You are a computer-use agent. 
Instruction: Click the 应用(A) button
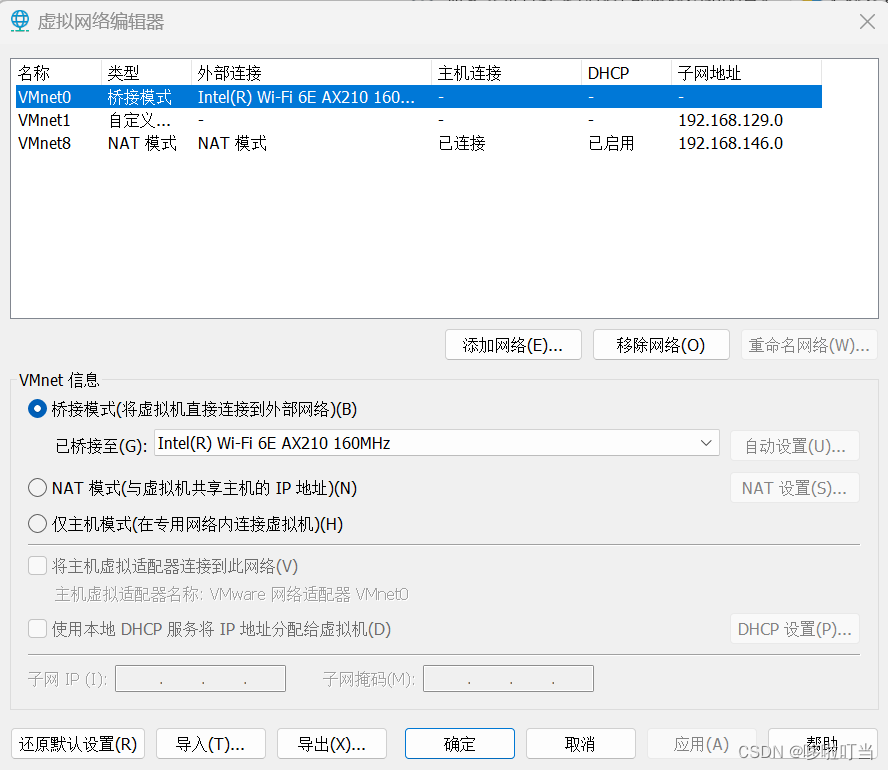pos(702,743)
